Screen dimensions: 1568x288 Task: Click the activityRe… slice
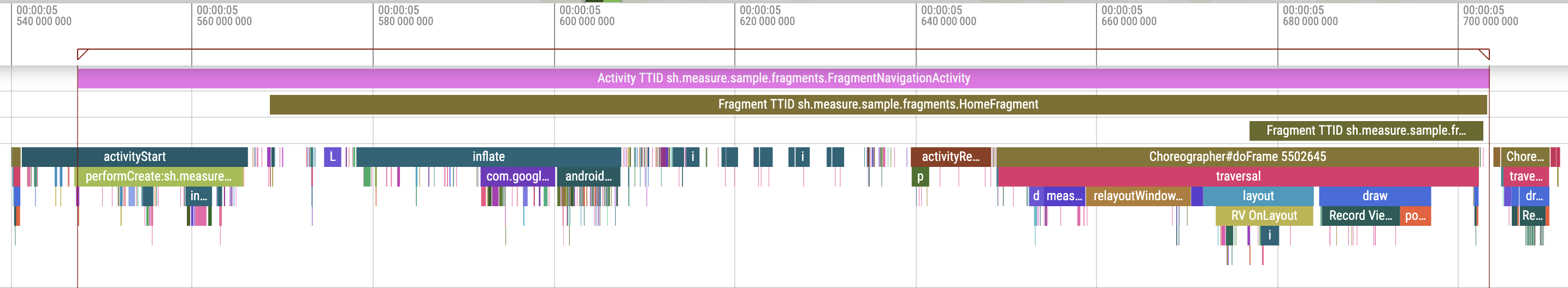(x=950, y=157)
